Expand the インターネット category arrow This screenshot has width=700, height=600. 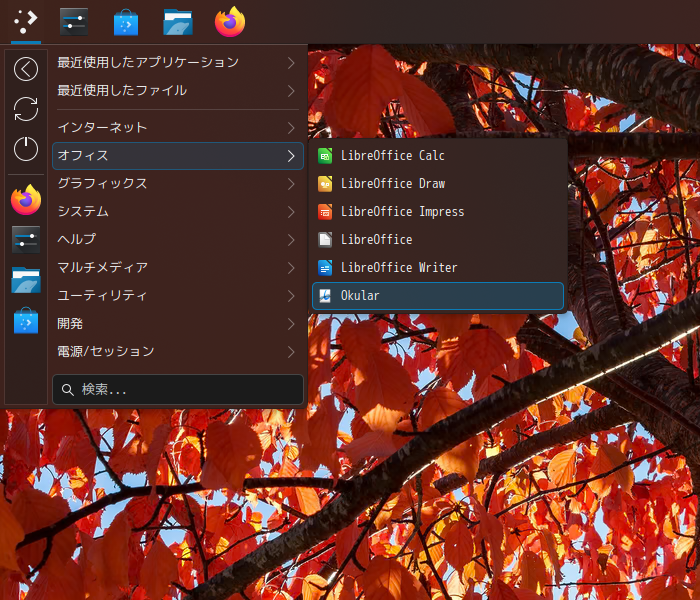pos(291,128)
